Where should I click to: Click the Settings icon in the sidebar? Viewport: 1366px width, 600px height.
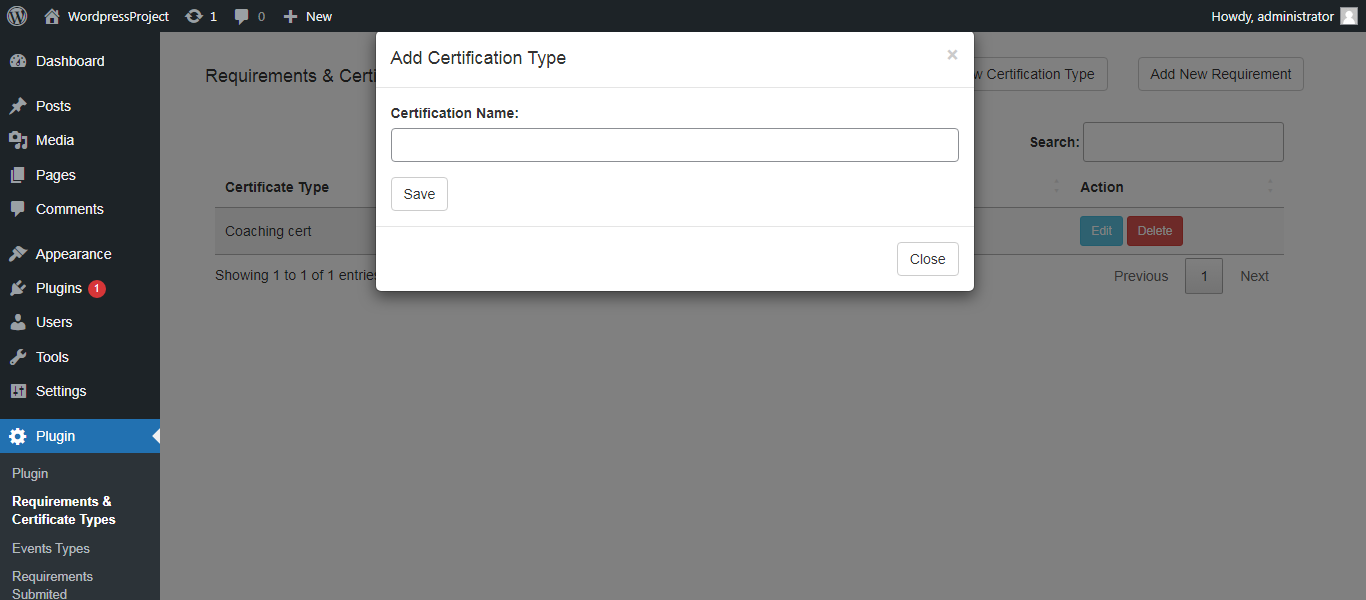point(19,391)
